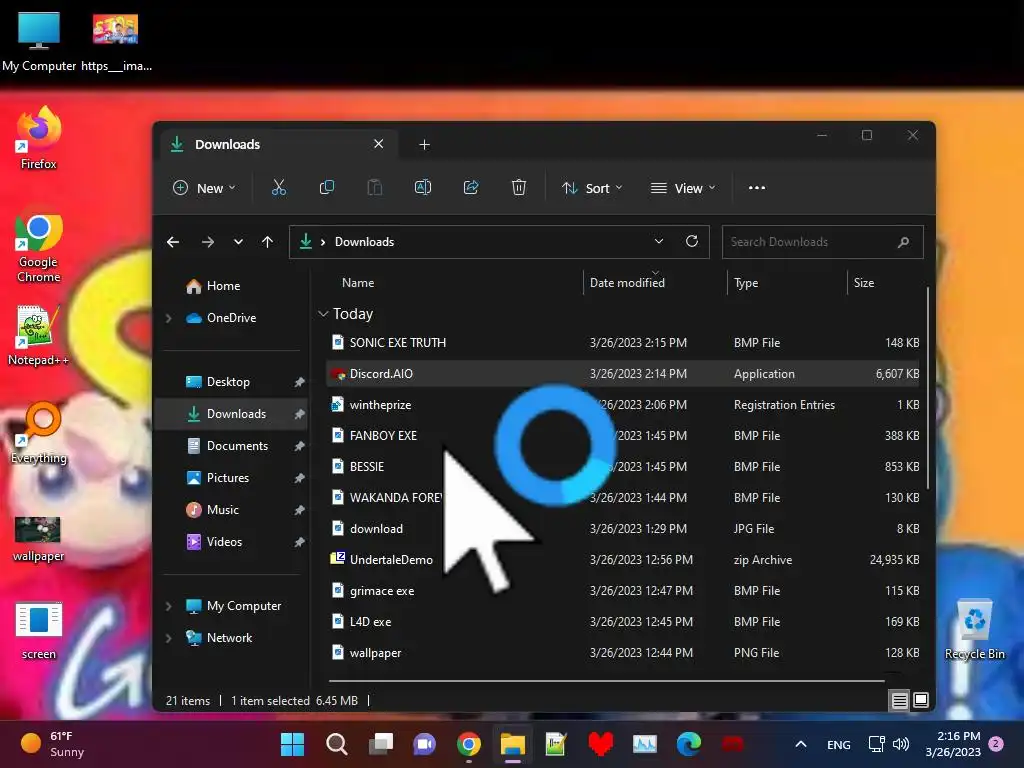Click the Delete trash can icon

tap(519, 188)
